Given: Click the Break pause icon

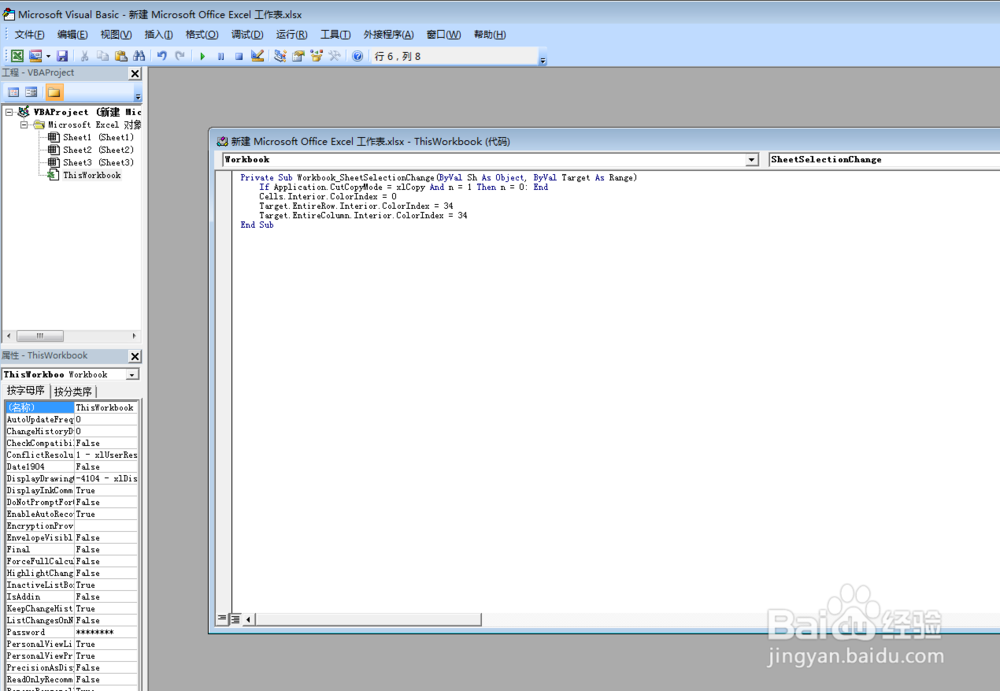Looking at the screenshot, I should click(x=221, y=56).
